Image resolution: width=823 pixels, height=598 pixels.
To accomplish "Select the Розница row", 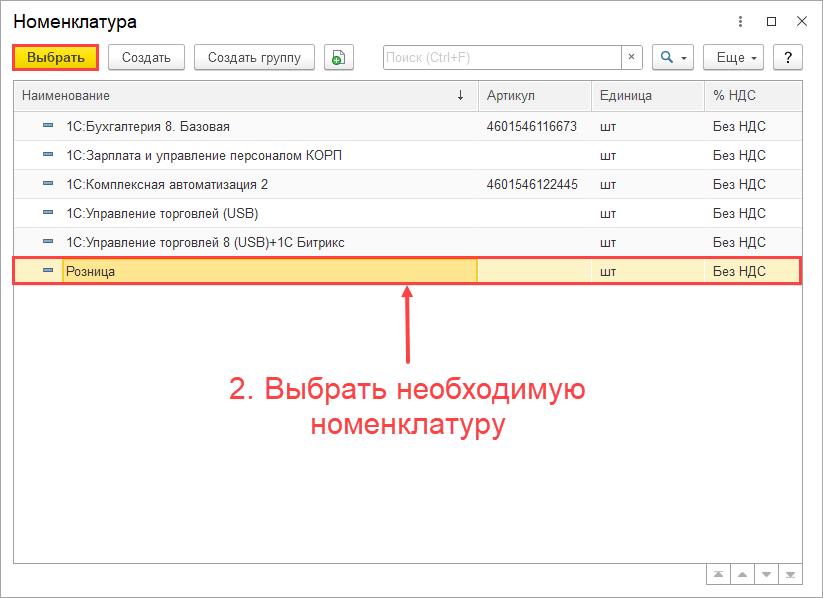I will point(250,270).
